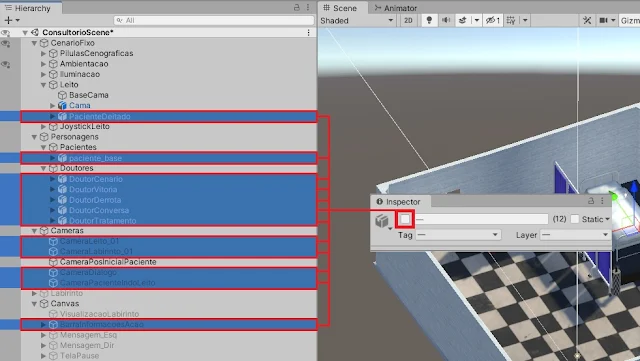Viewport: 640px width, 361px height.
Task: Click CameraDialogo object cube icon
Action: 53,272
